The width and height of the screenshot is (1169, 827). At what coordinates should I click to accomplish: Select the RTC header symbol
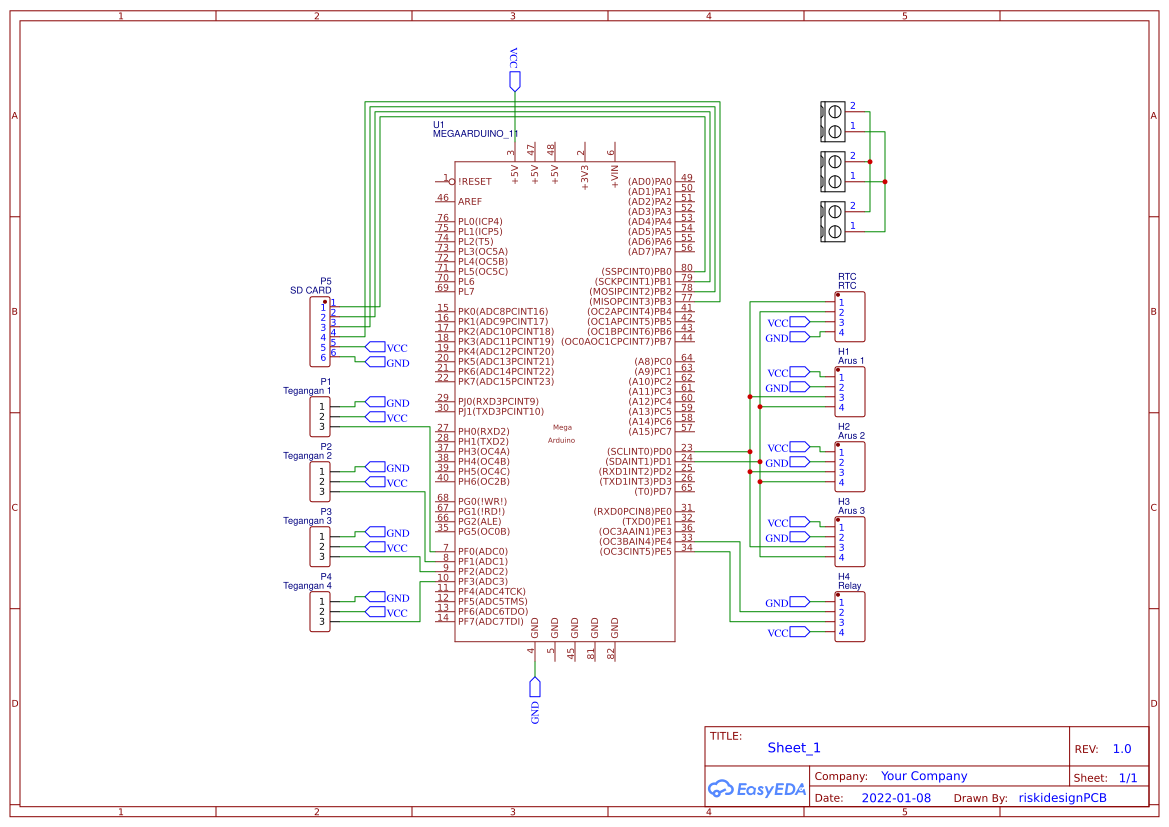tap(850, 315)
